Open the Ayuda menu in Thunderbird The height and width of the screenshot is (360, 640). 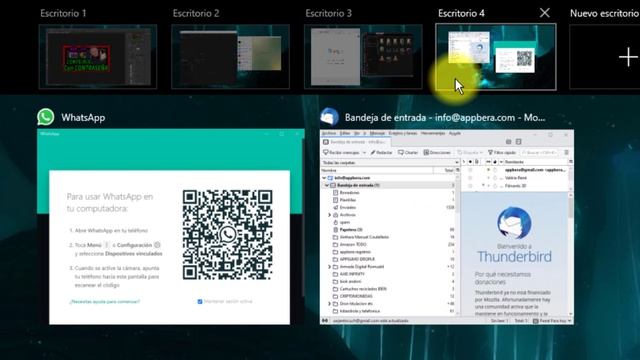click(x=455, y=133)
